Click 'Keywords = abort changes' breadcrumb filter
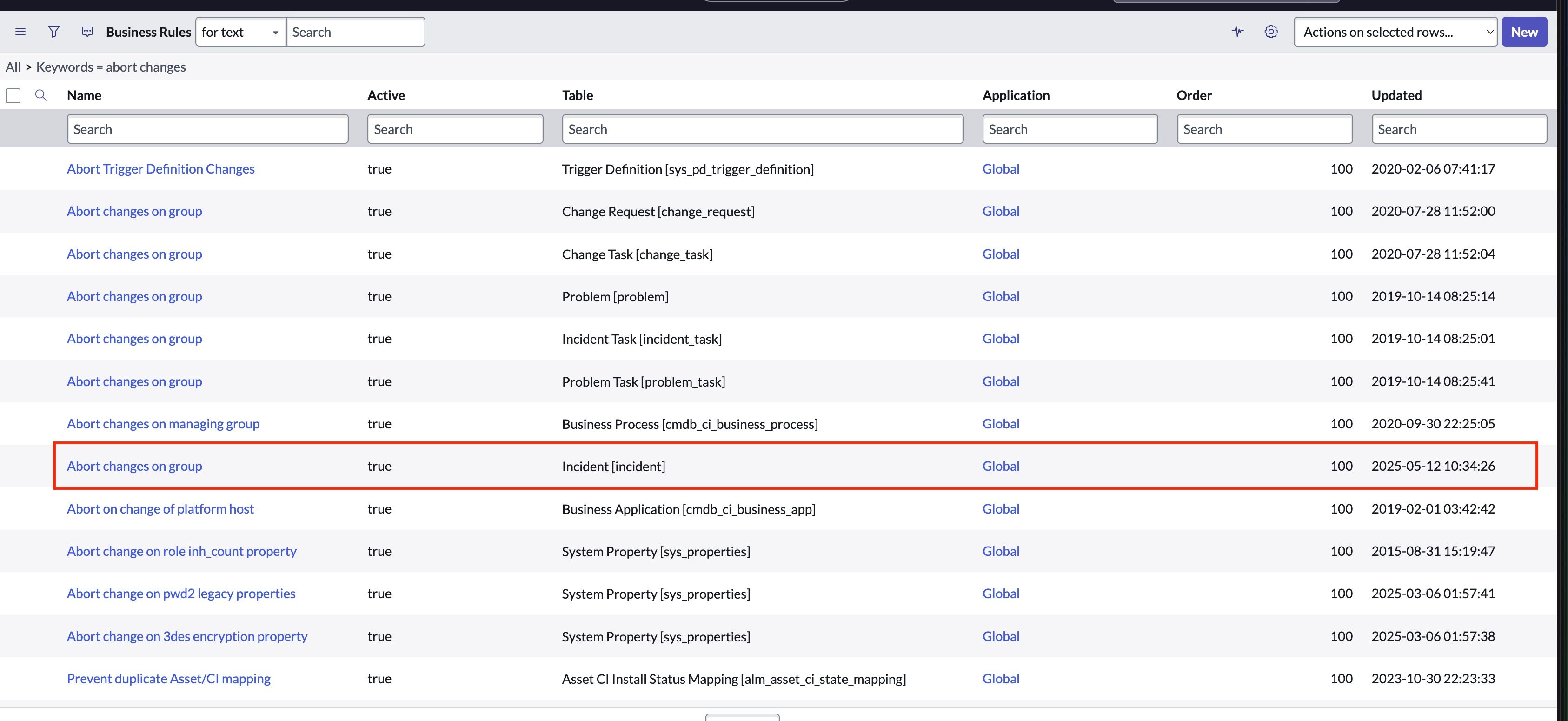This screenshot has width=1568, height=721. tap(111, 67)
